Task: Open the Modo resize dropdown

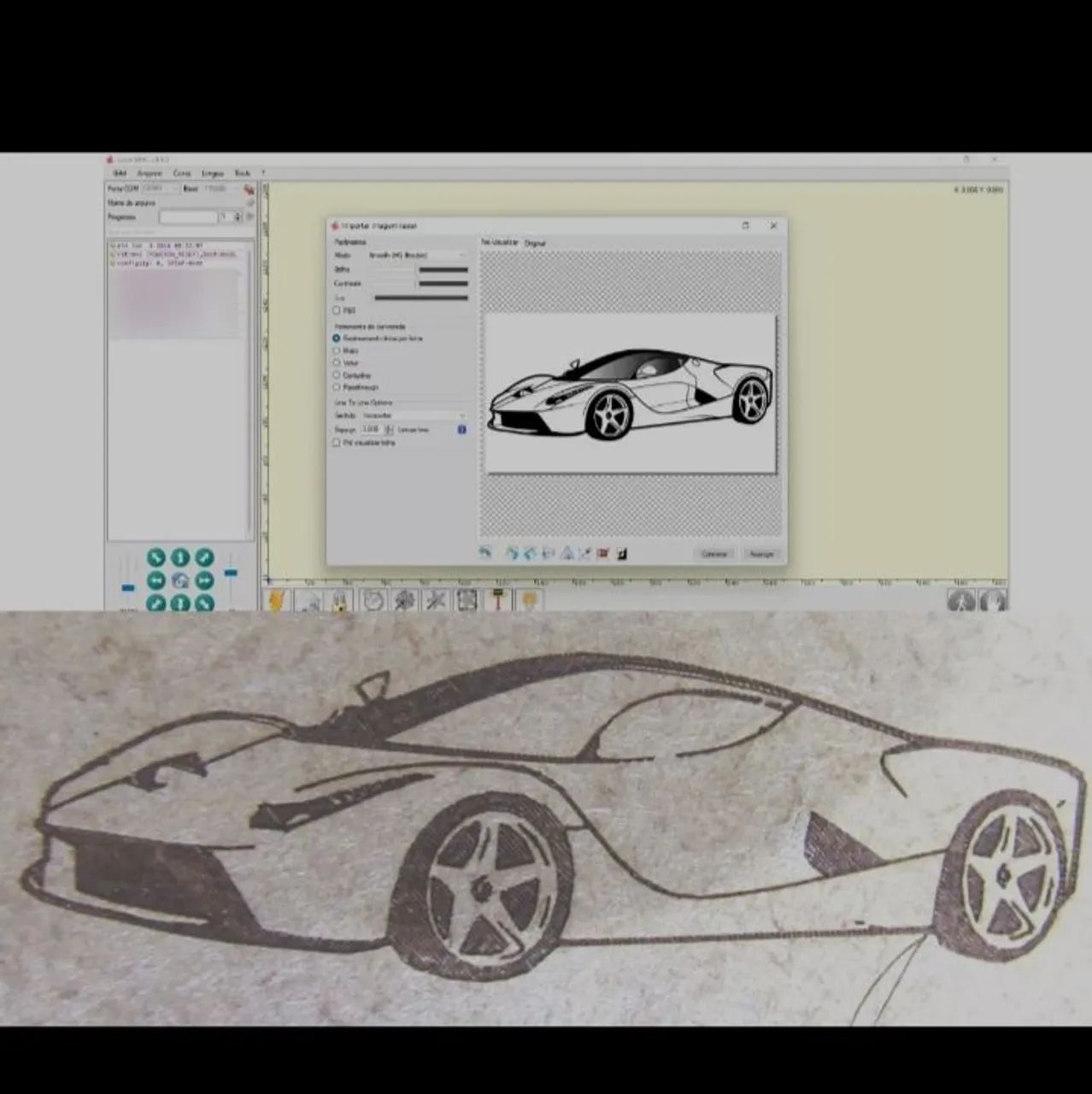Action: [417, 256]
